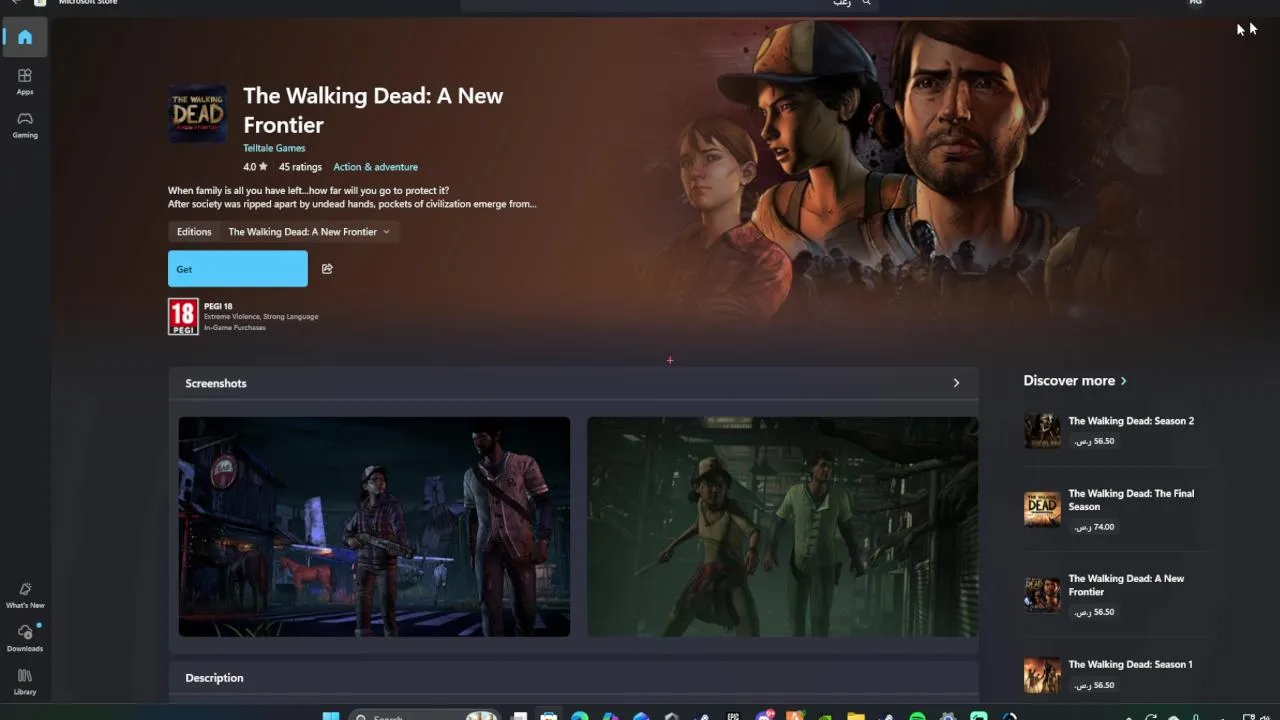This screenshot has height=720, width=1280.
Task: Expand Screenshots section chevron
Action: coord(956,383)
